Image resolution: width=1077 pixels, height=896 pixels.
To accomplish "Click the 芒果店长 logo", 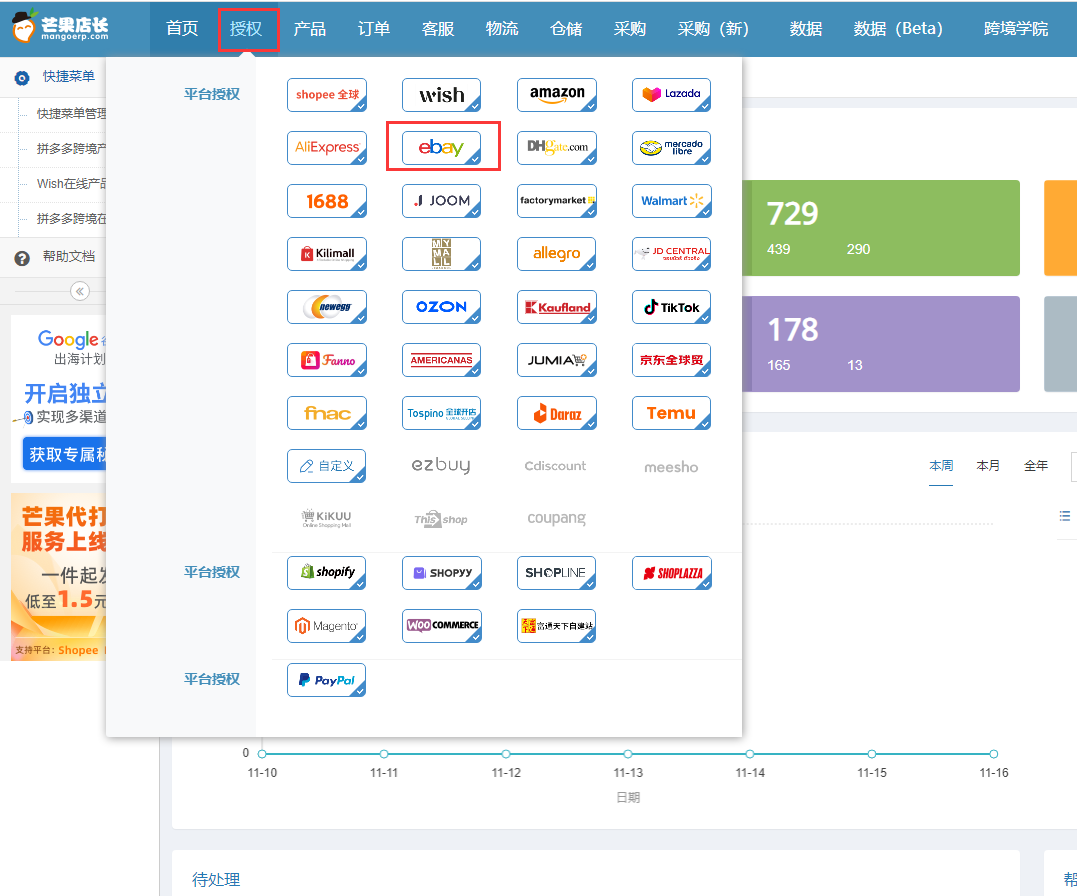I will click(60, 26).
